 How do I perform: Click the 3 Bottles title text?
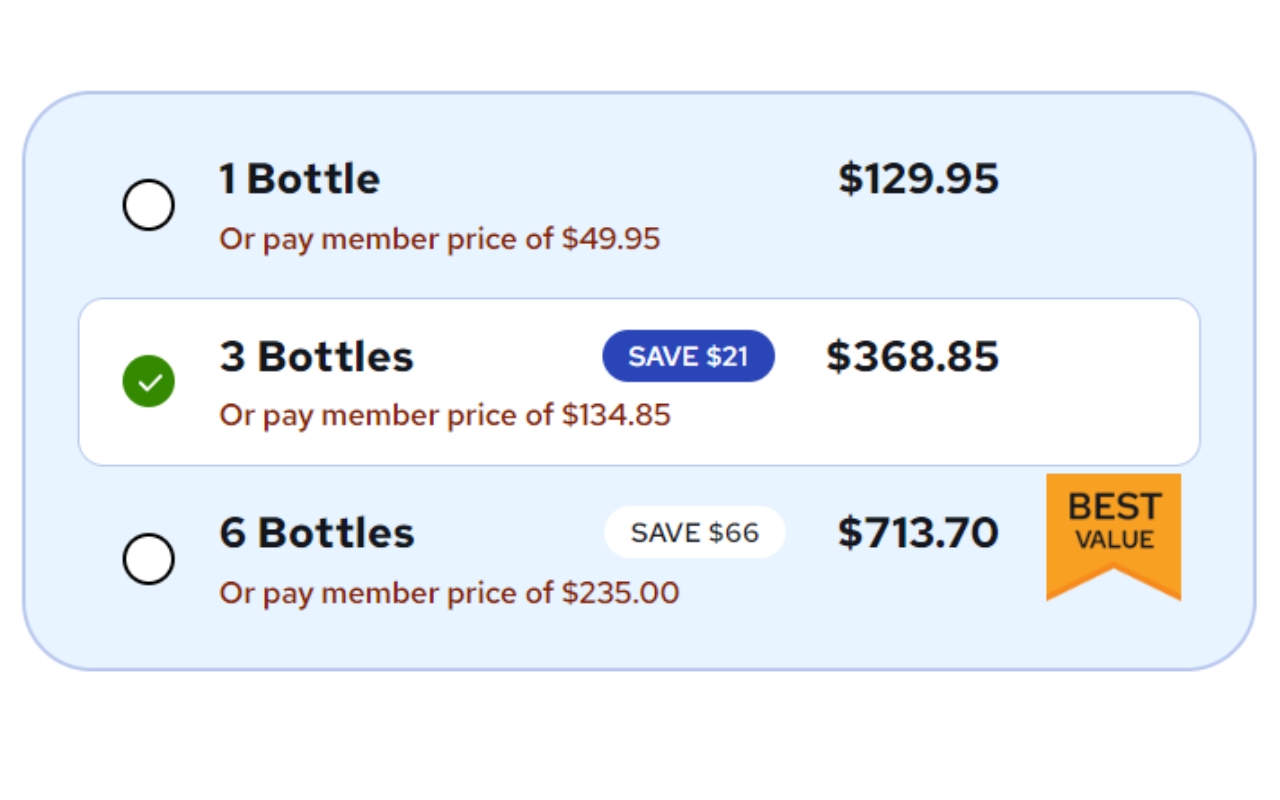point(316,356)
